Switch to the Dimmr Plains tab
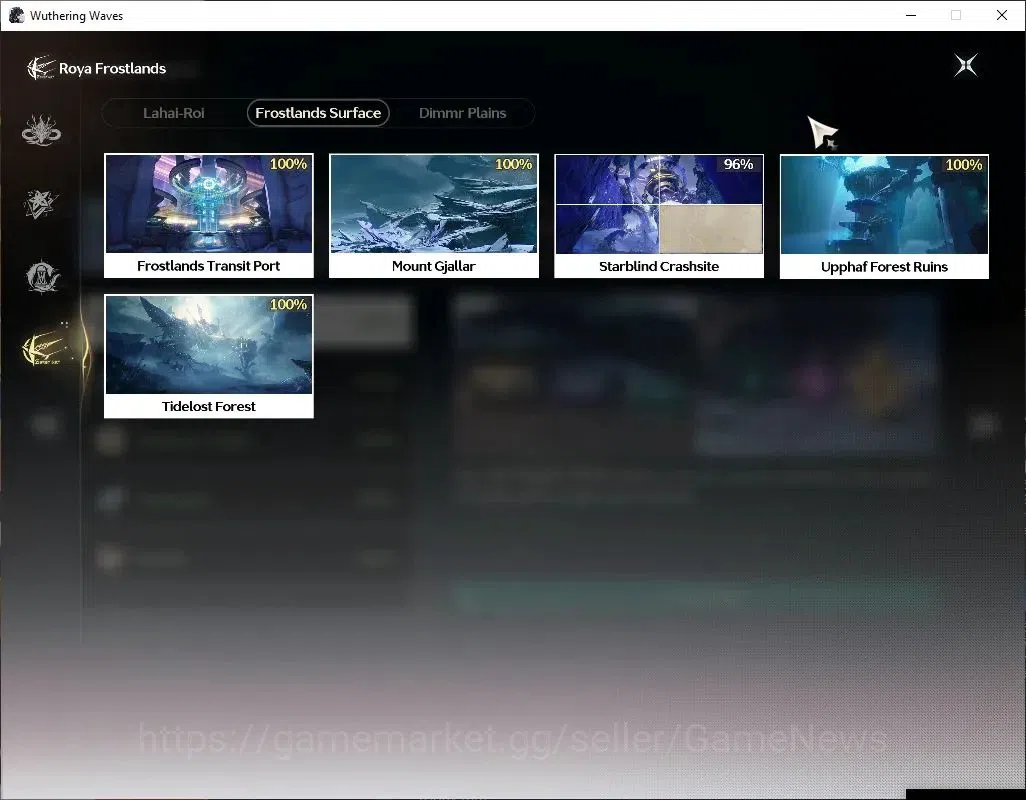Screen dimensions: 1026x800 [x=463, y=113]
